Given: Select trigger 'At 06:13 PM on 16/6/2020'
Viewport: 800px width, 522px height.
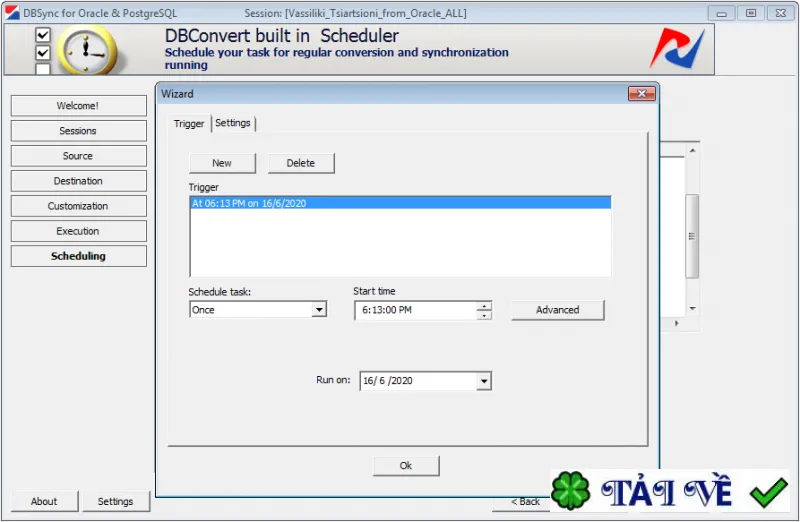Looking at the screenshot, I should (400, 203).
